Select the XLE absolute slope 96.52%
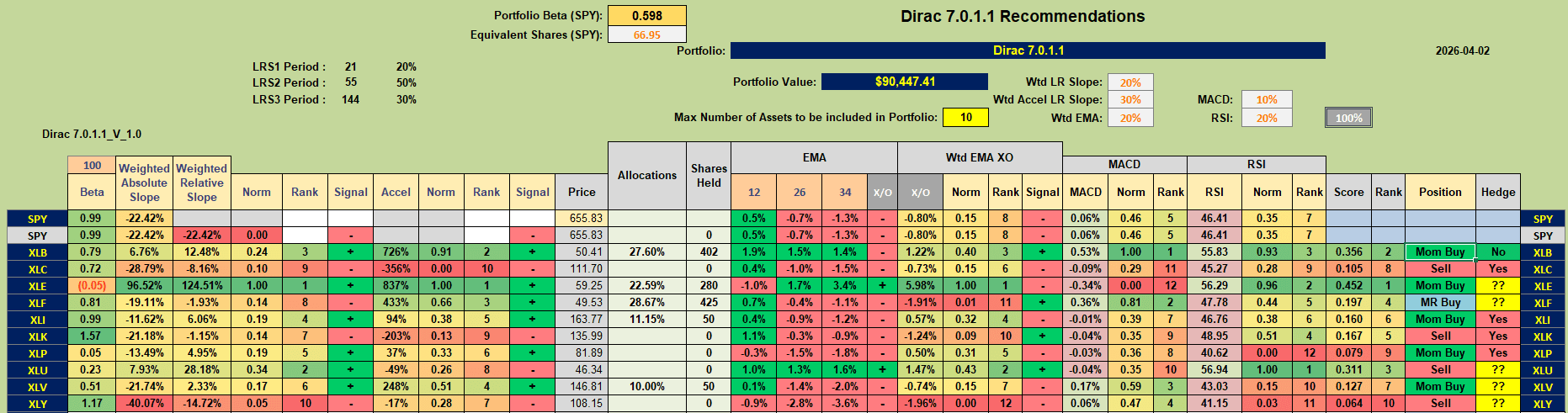 (144, 285)
